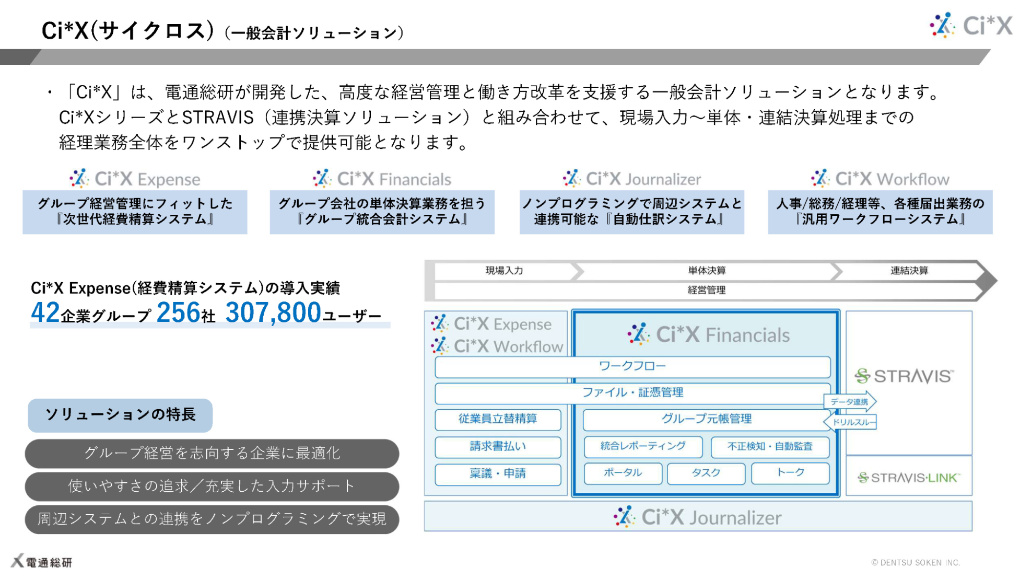Click the slide title Ci*X(サイクロス)
This screenshot has height=579, width=1020.
pos(128,31)
